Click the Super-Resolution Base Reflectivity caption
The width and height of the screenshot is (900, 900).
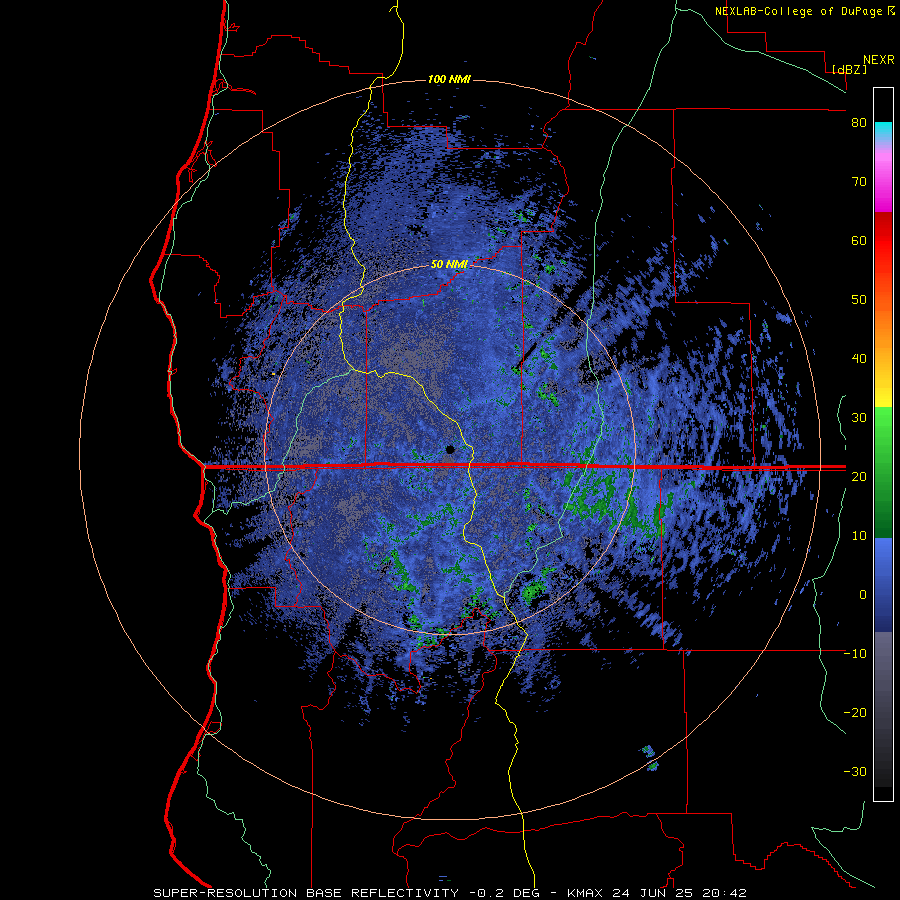(306, 893)
